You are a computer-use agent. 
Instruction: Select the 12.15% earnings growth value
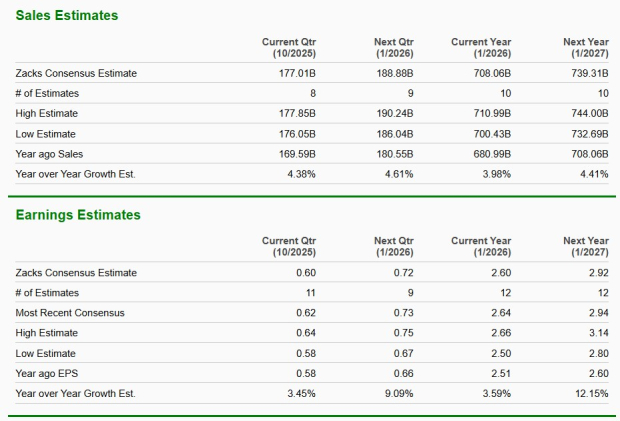pyautogui.click(x=590, y=393)
